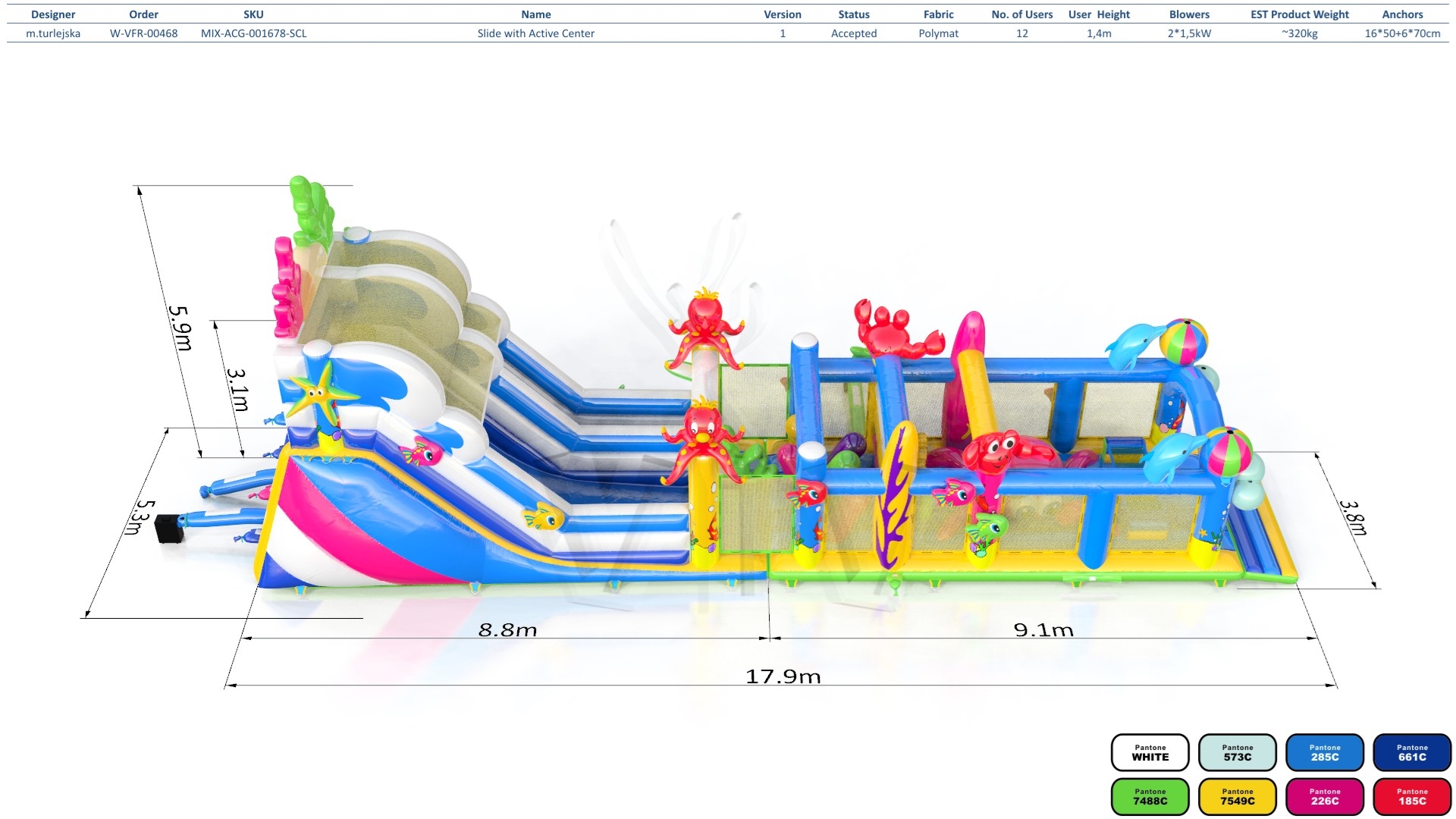
Task: Click the weight value ~320kg
Action: click(x=1300, y=33)
